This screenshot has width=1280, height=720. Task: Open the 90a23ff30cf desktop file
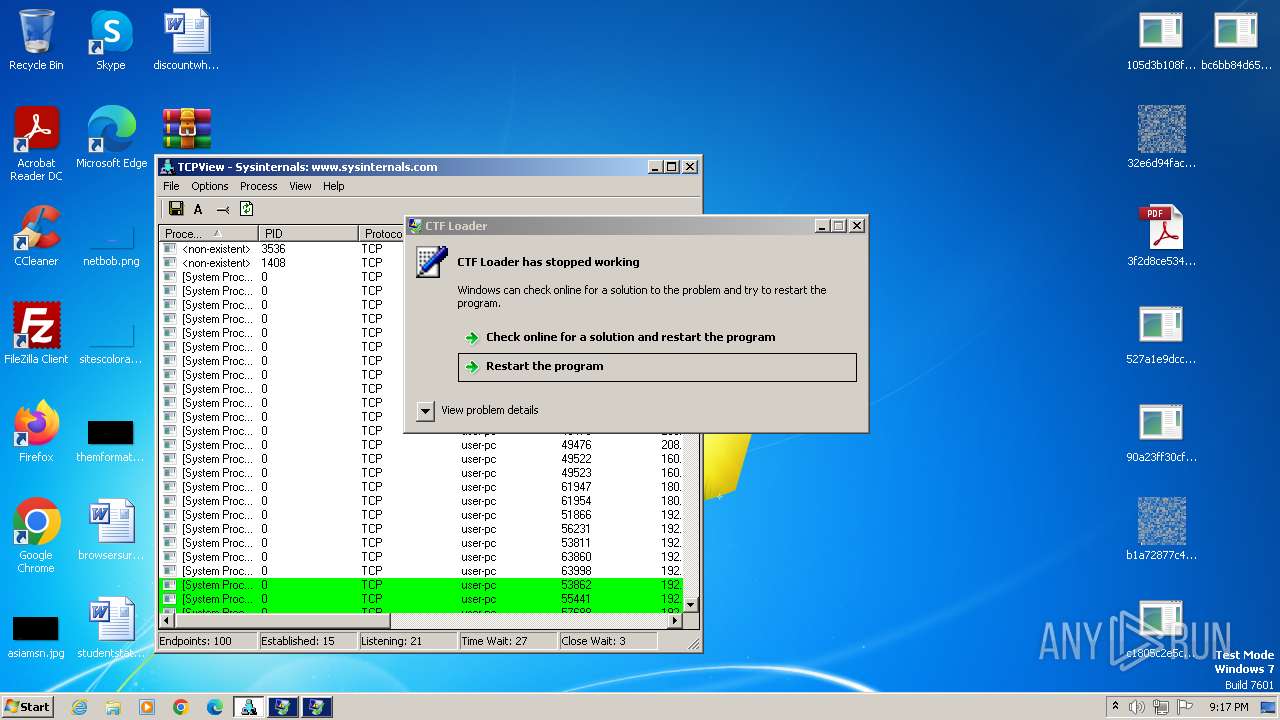click(1161, 431)
